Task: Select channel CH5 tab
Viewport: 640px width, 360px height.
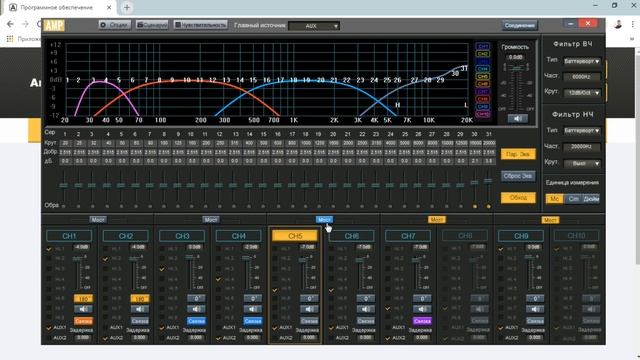Action: (295, 236)
